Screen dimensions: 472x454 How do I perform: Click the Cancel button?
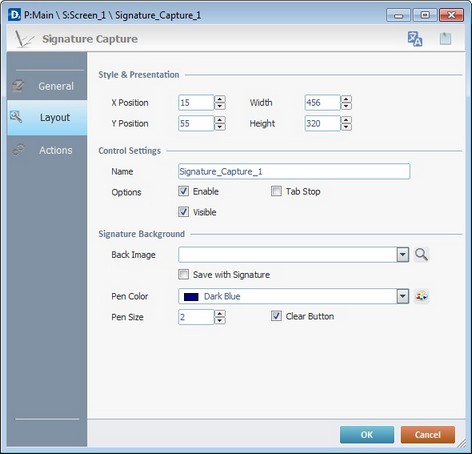428,435
